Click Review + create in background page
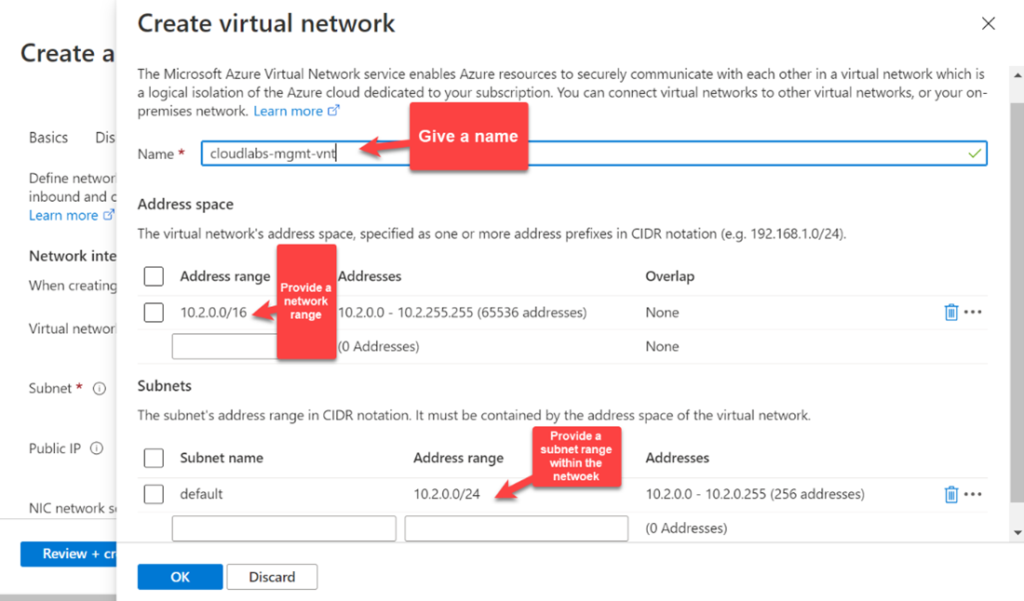Screen dimensions: 1024x601 click(69, 554)
